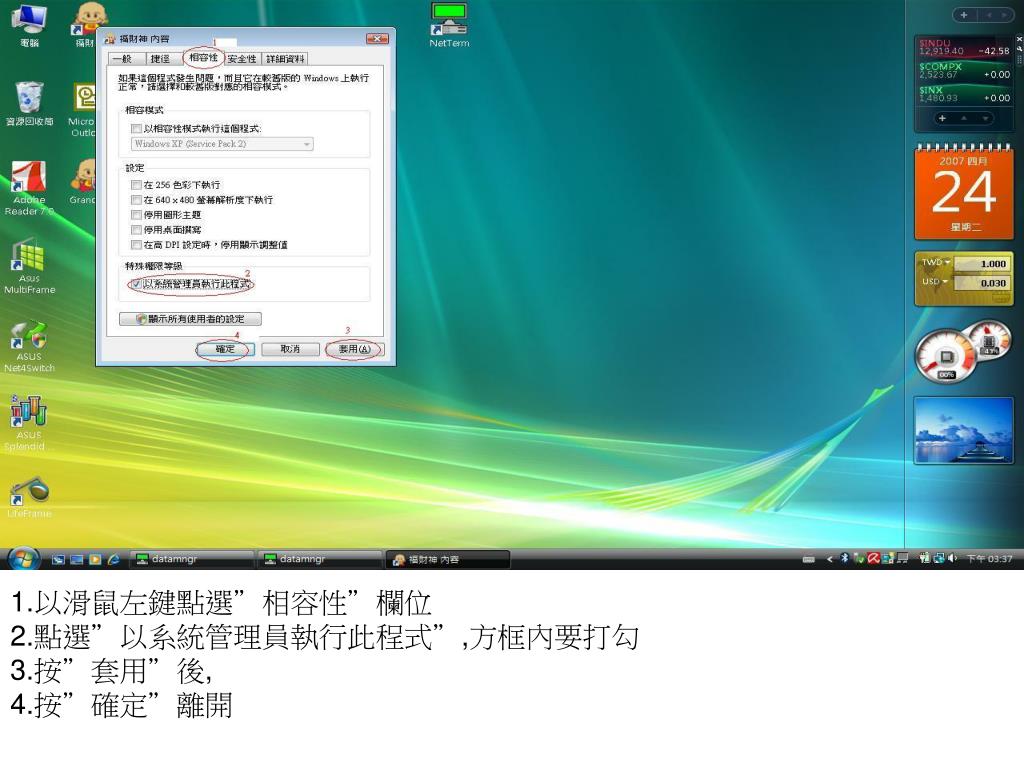Open USD currency dropdown in gadget
The height and width of the screenshot is (768, 1024).
935,281
